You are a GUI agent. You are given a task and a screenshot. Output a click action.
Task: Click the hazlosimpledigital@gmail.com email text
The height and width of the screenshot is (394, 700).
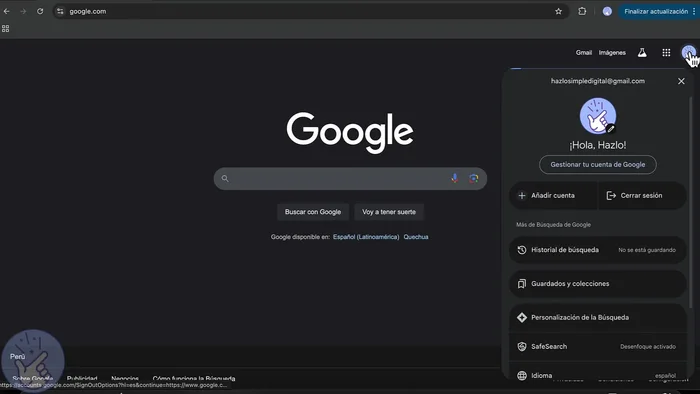click(x=598, y=81)
